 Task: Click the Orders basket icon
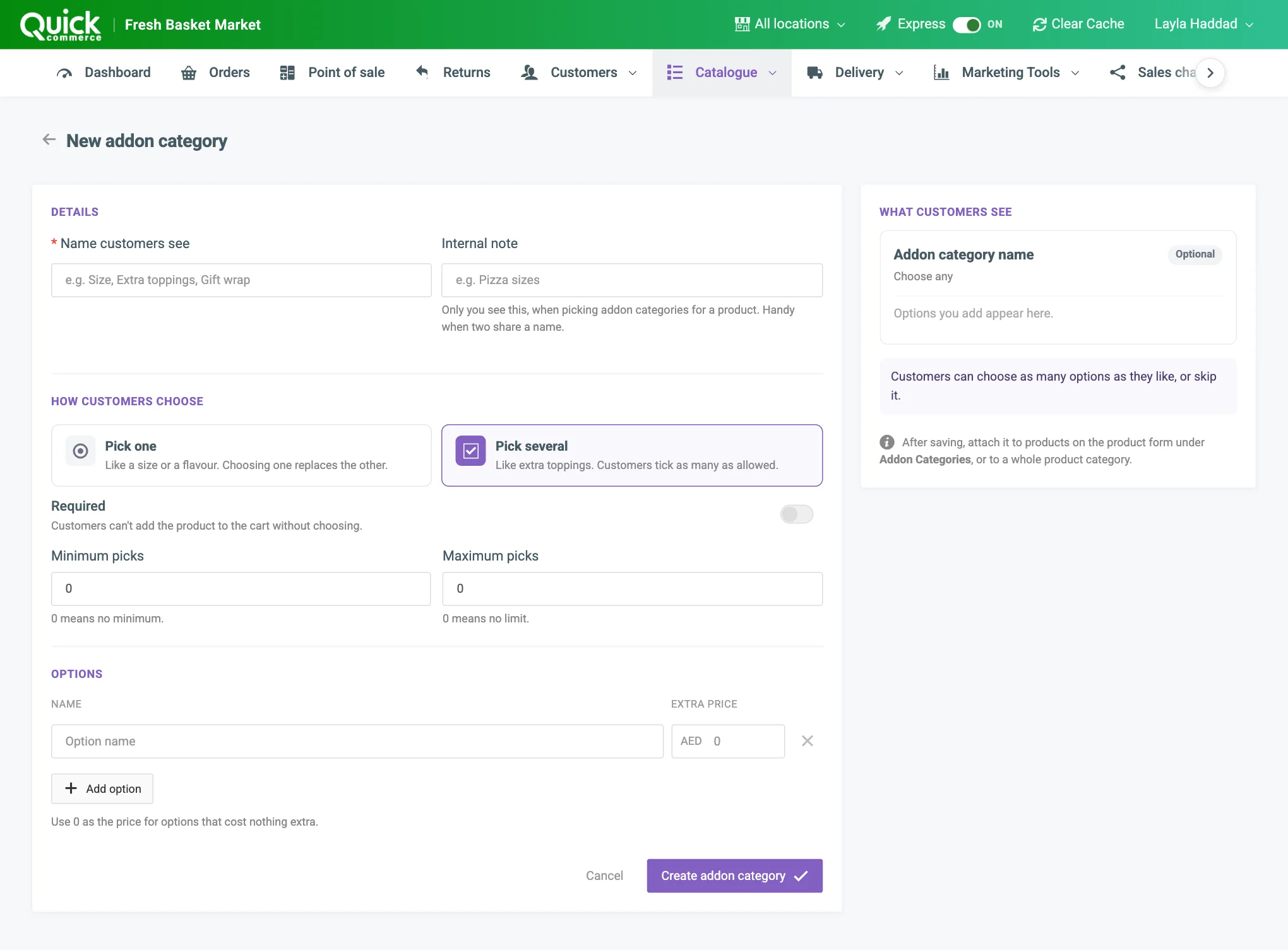coord(189,73)
